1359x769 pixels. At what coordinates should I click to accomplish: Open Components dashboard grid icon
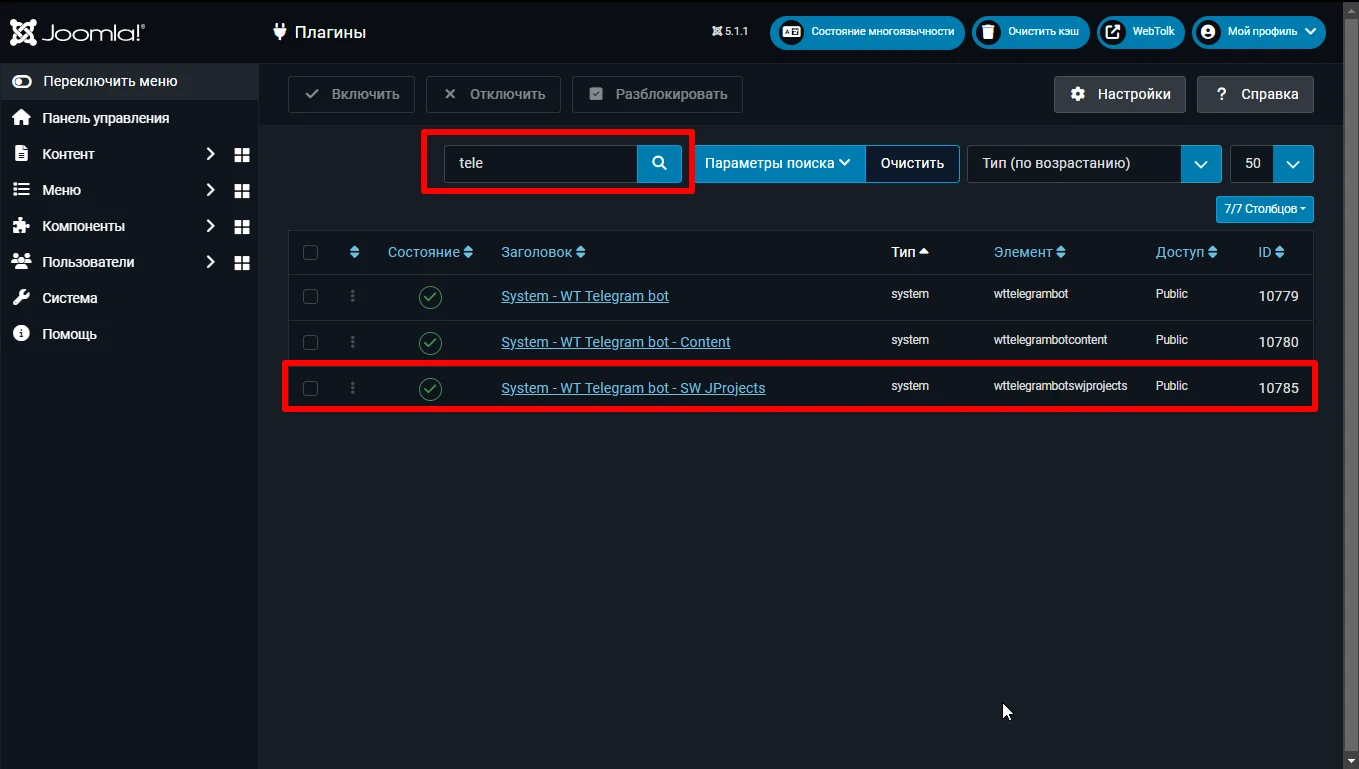[x=241, y=227]
